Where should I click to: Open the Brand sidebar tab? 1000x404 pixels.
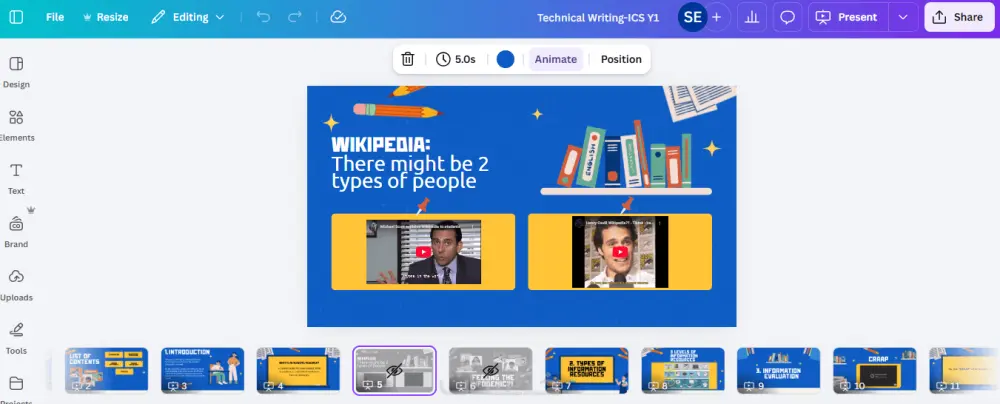pyautogui.click(x=16, y=232)
